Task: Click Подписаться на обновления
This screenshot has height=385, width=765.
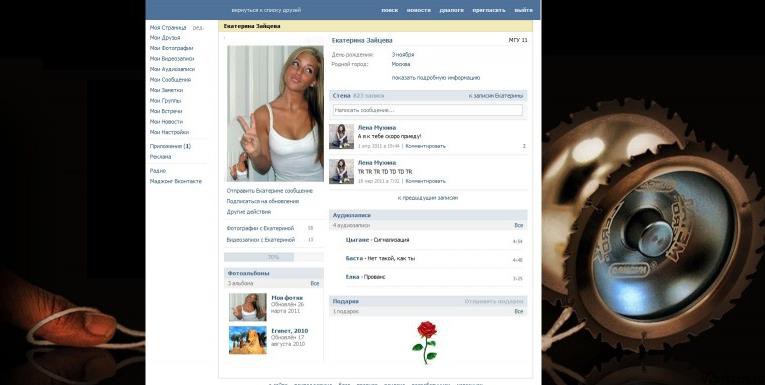Action: [x=262, y=202]
